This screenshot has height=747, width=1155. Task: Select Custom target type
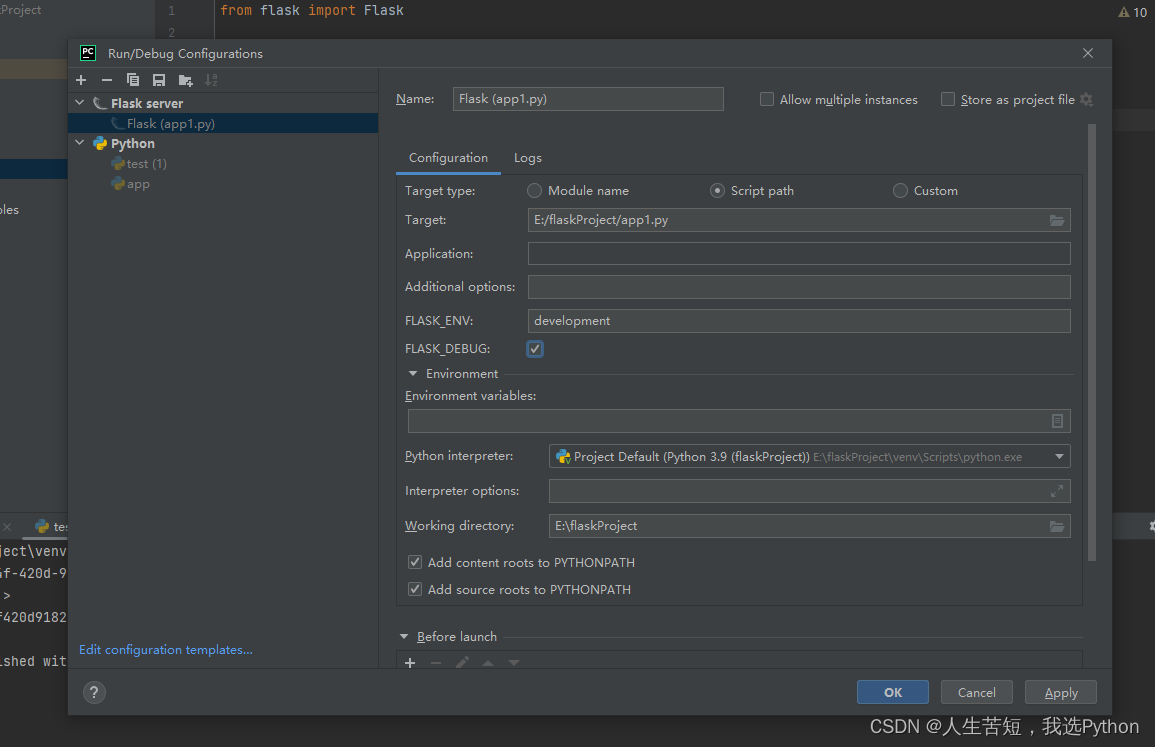(900, 191)
